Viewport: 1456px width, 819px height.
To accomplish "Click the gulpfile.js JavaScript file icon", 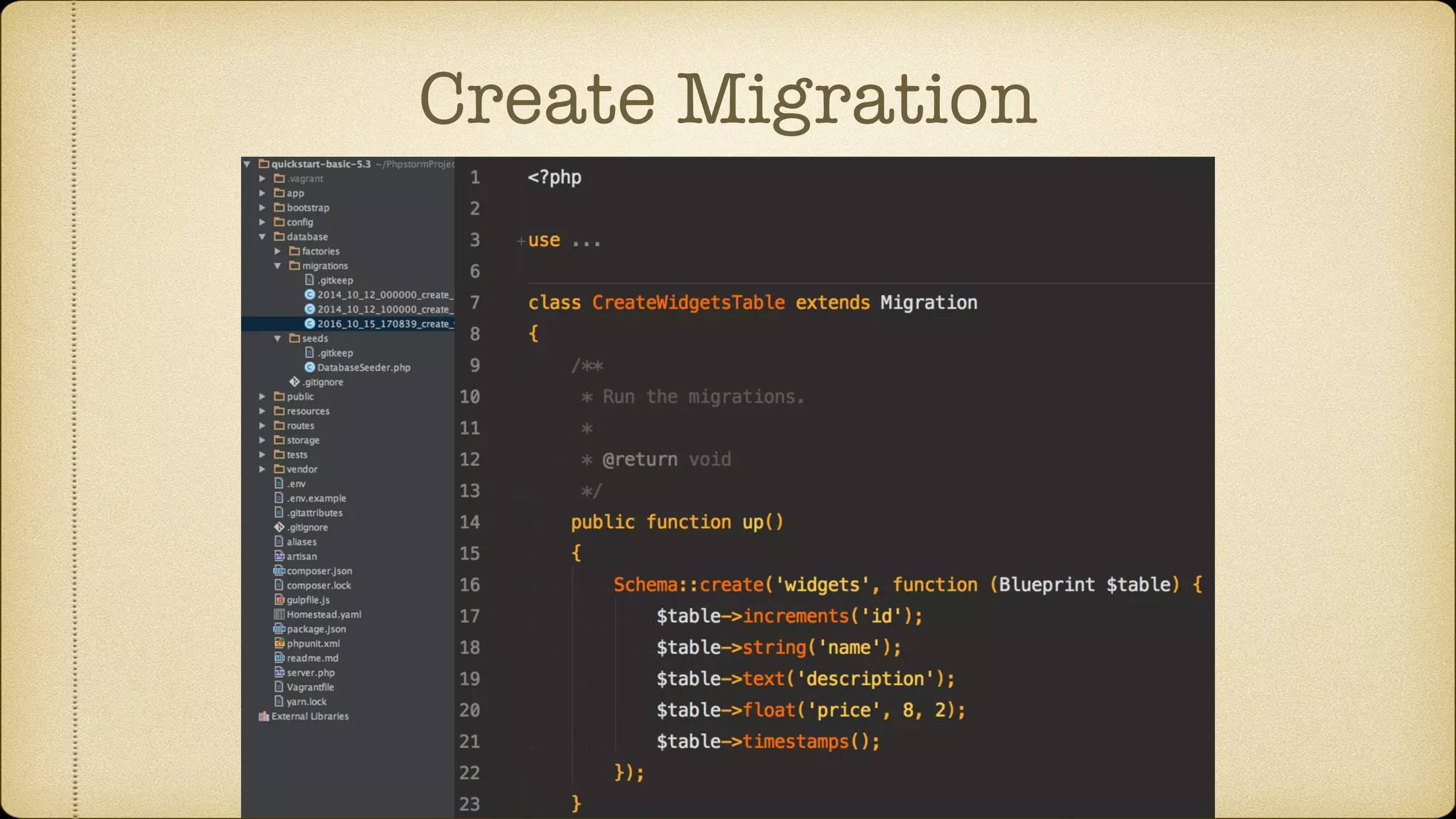I will point(279,600).
